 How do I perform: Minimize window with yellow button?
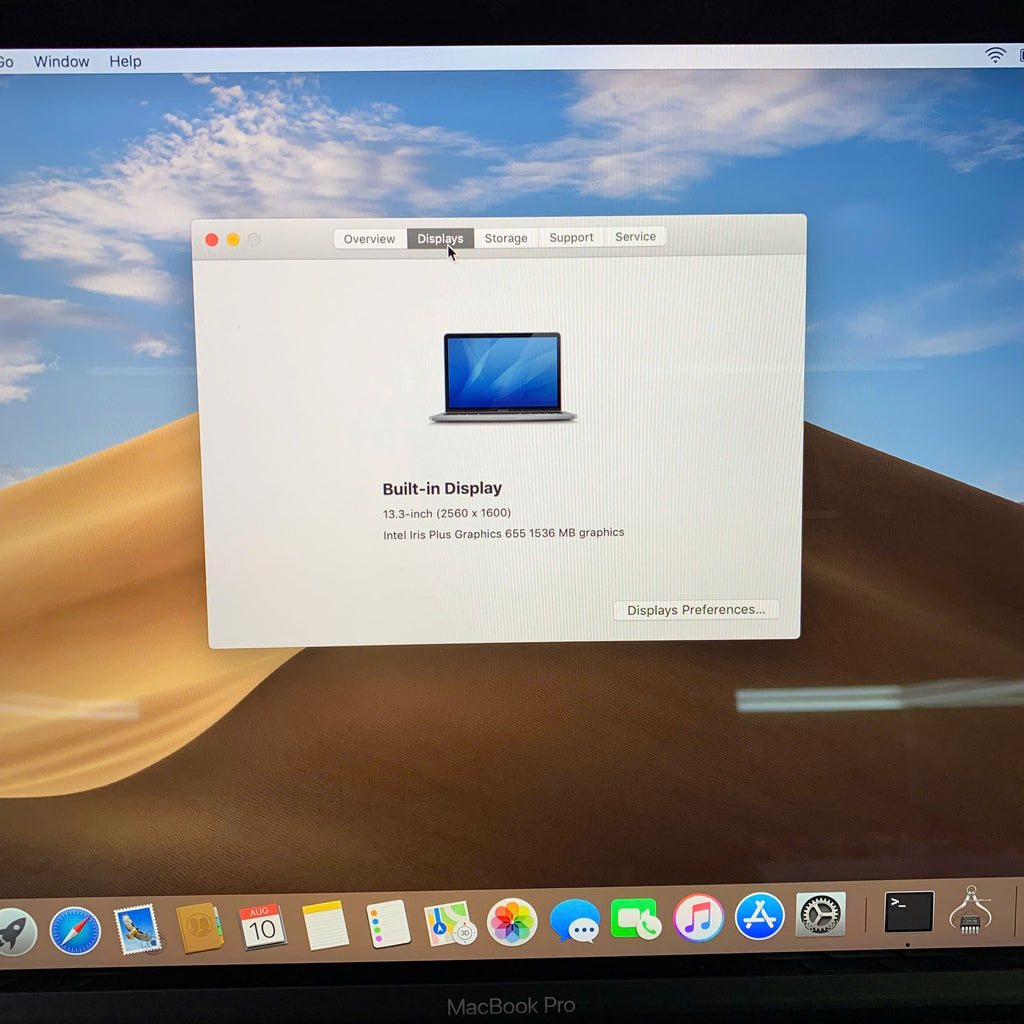point(233,240)
